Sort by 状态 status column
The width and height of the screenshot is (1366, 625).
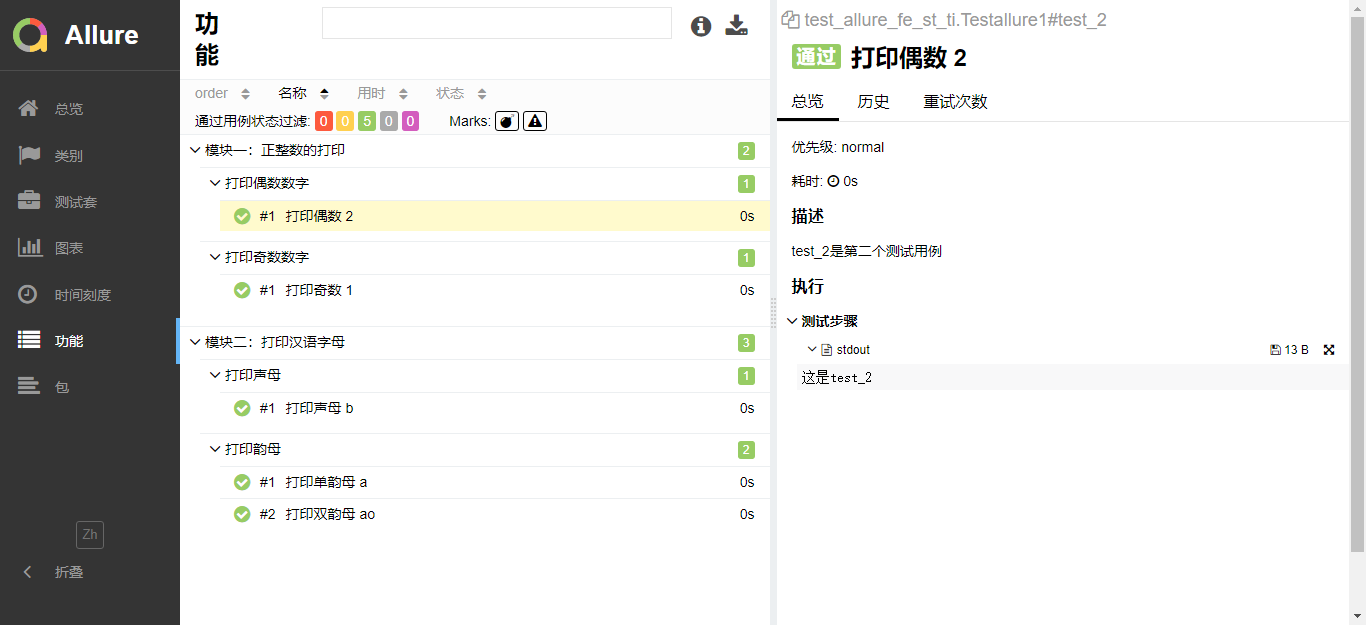click(462, 93)
